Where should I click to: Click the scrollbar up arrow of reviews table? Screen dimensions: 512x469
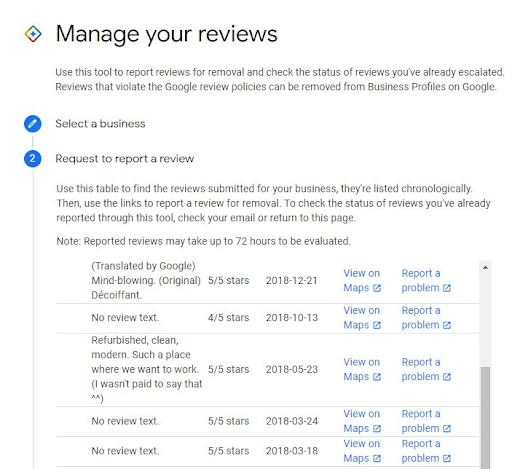pos(485,267)
